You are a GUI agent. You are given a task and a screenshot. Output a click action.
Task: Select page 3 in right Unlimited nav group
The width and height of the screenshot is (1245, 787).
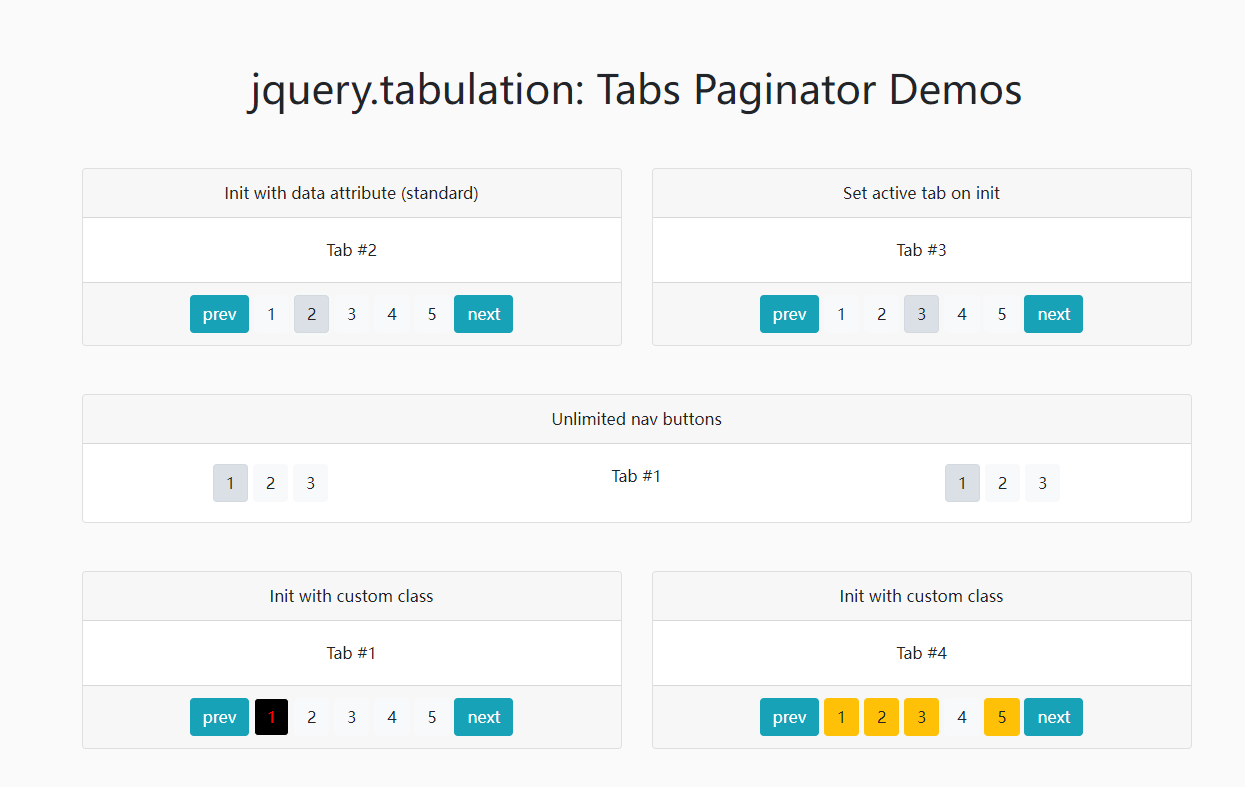(1042, 483)
